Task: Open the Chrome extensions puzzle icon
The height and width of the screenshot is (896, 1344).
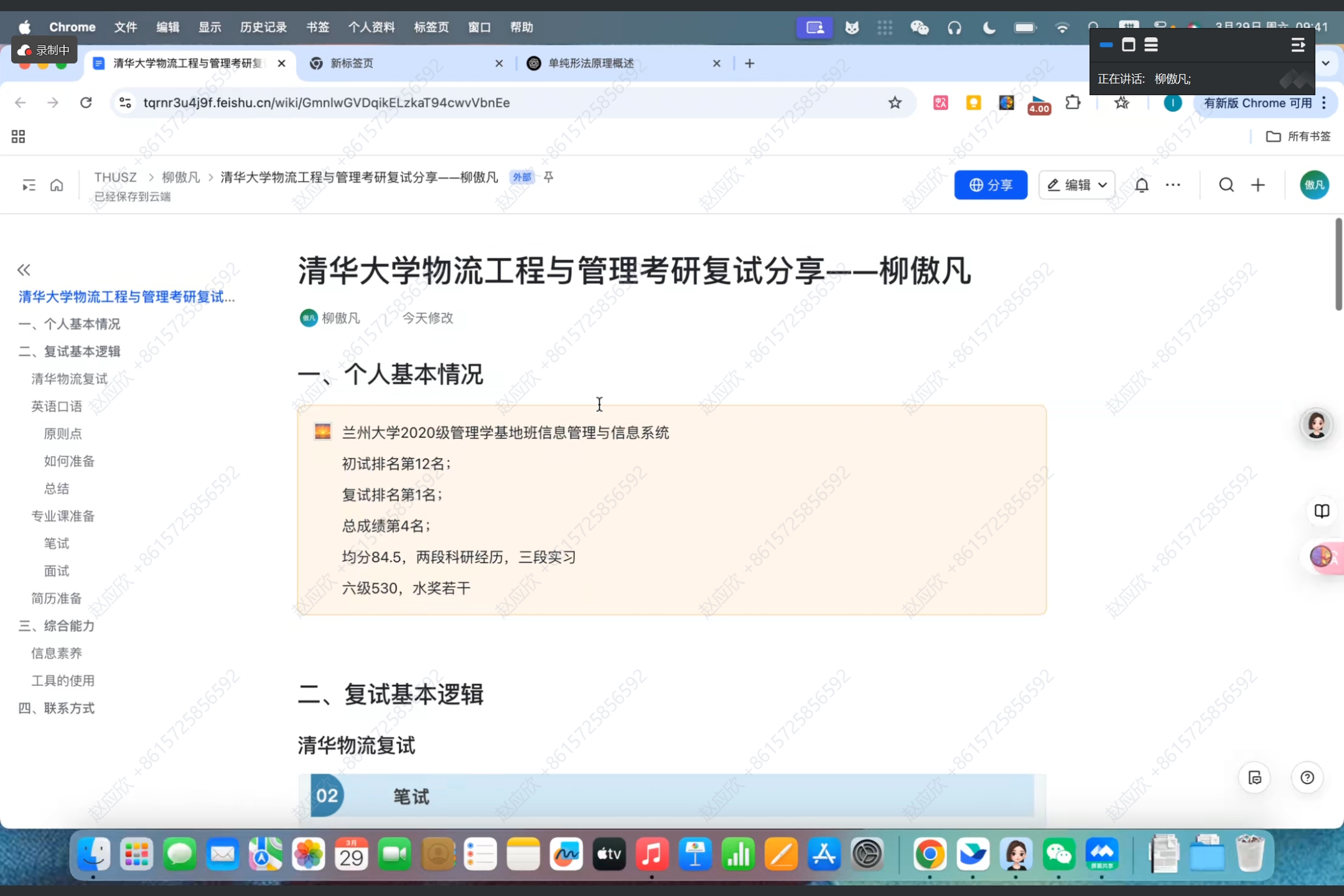Action: point(1073,103)
